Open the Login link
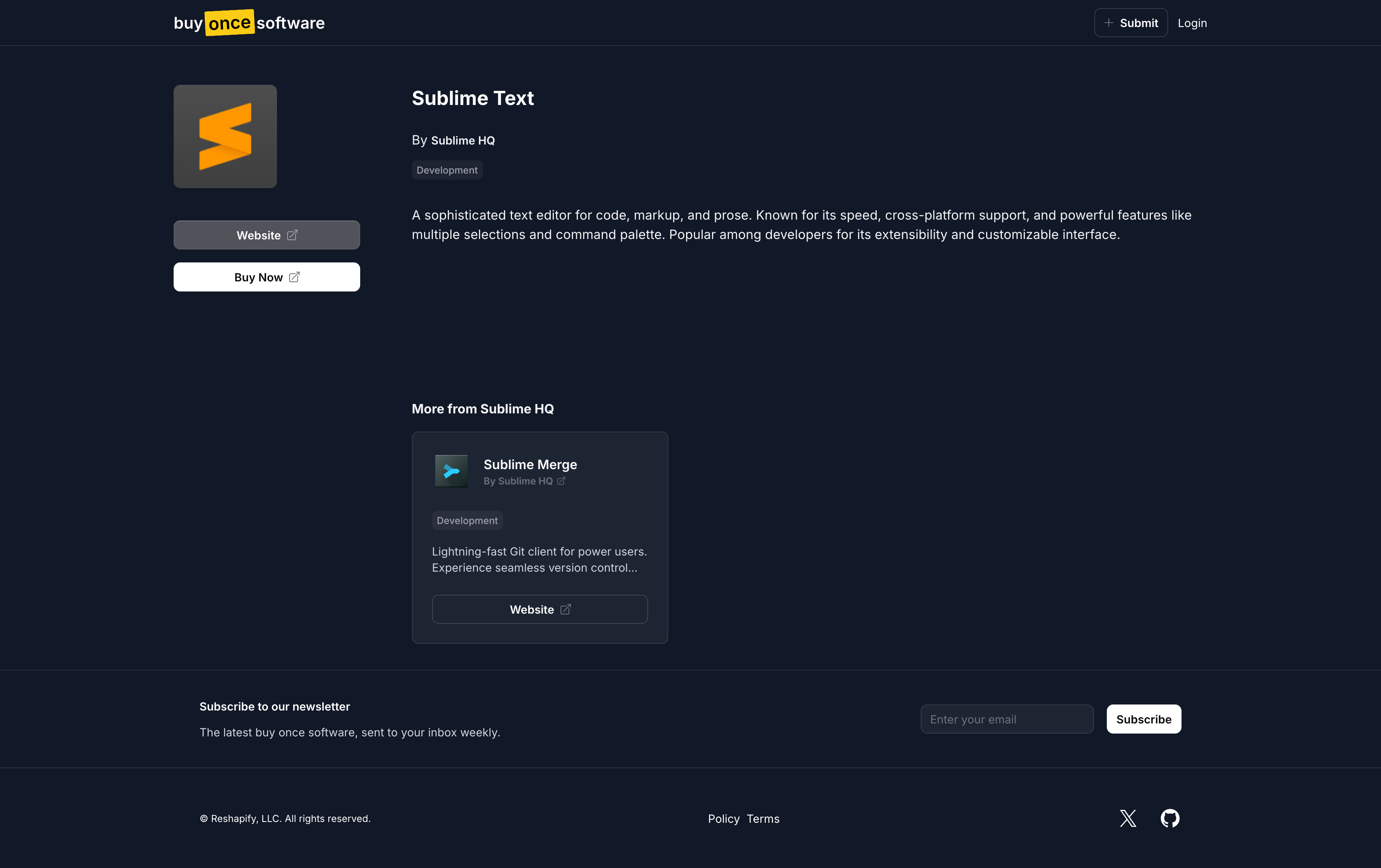 1192,23
